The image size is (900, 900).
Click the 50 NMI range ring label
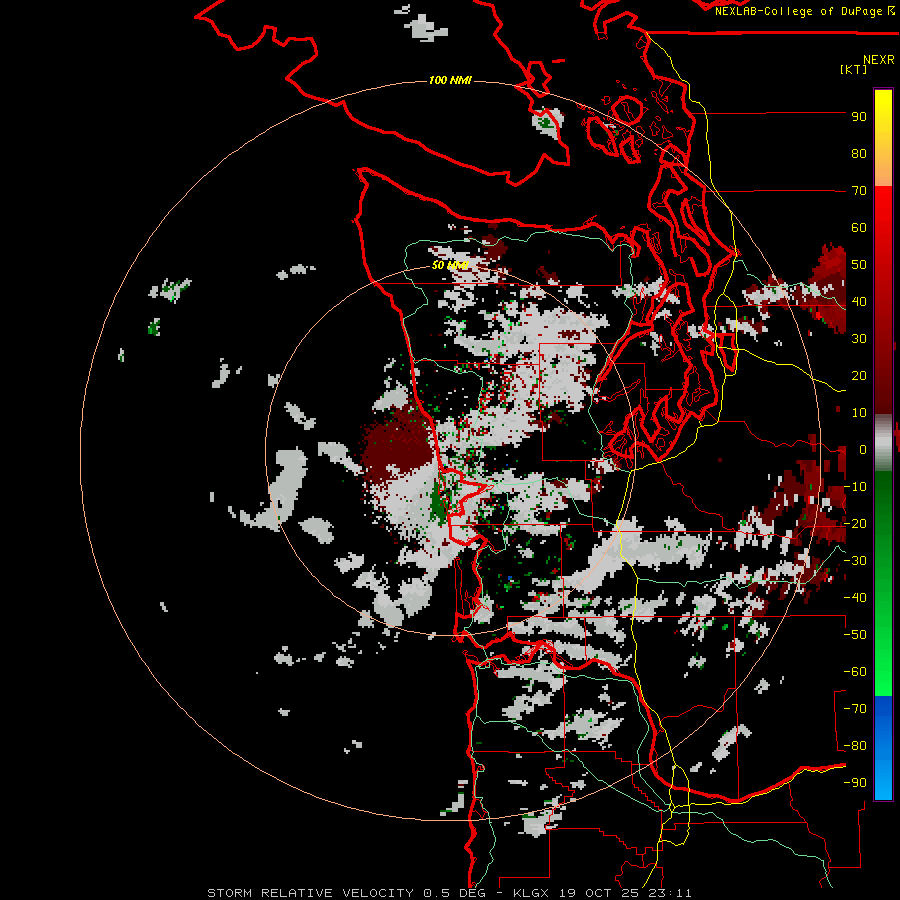[x=450, y=265]
